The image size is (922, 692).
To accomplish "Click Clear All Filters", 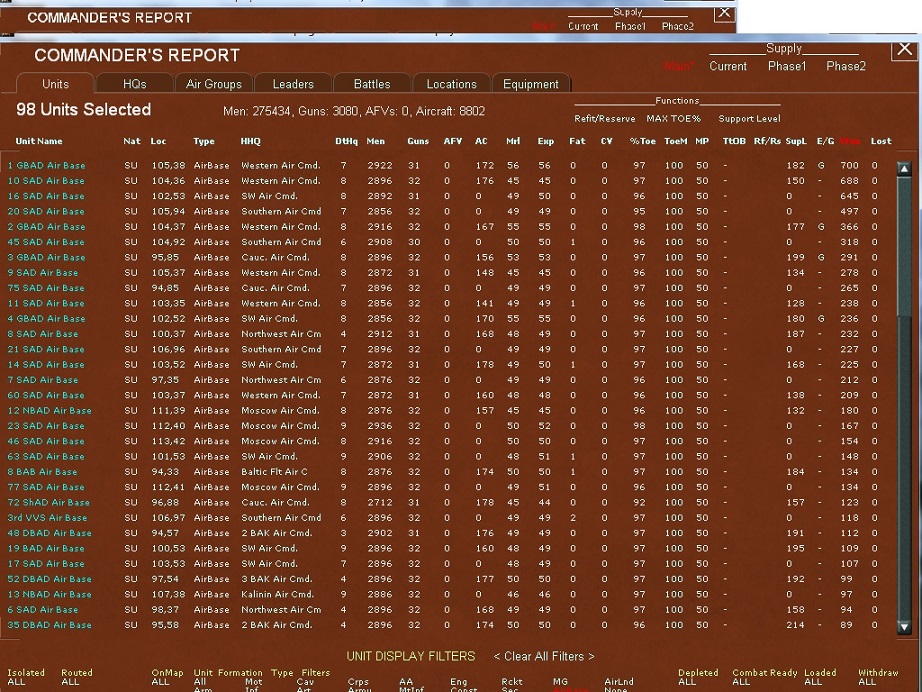I will point(544,656).
